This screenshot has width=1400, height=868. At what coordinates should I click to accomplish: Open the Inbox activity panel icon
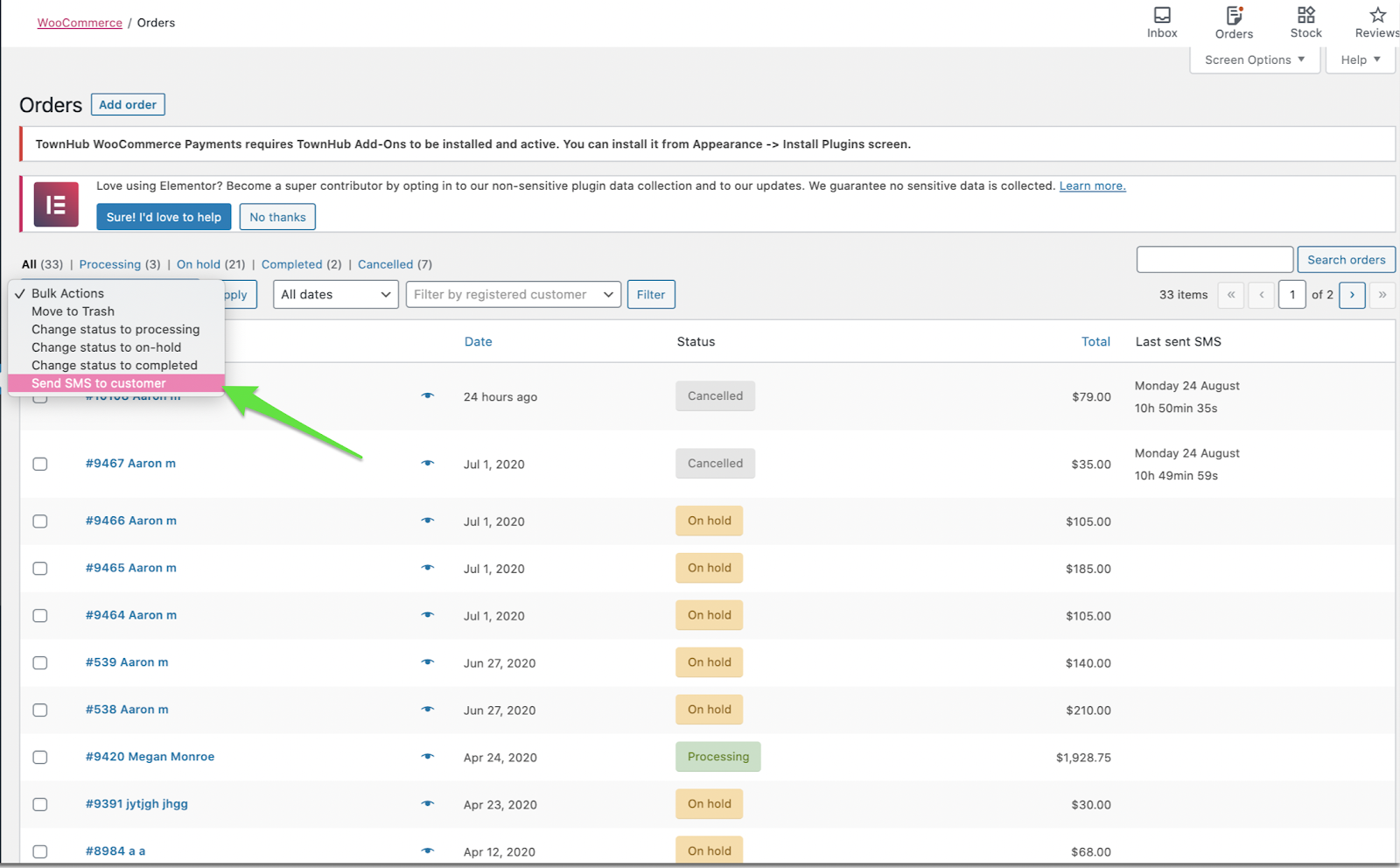pyautogui.click(x=1162, y=15)
